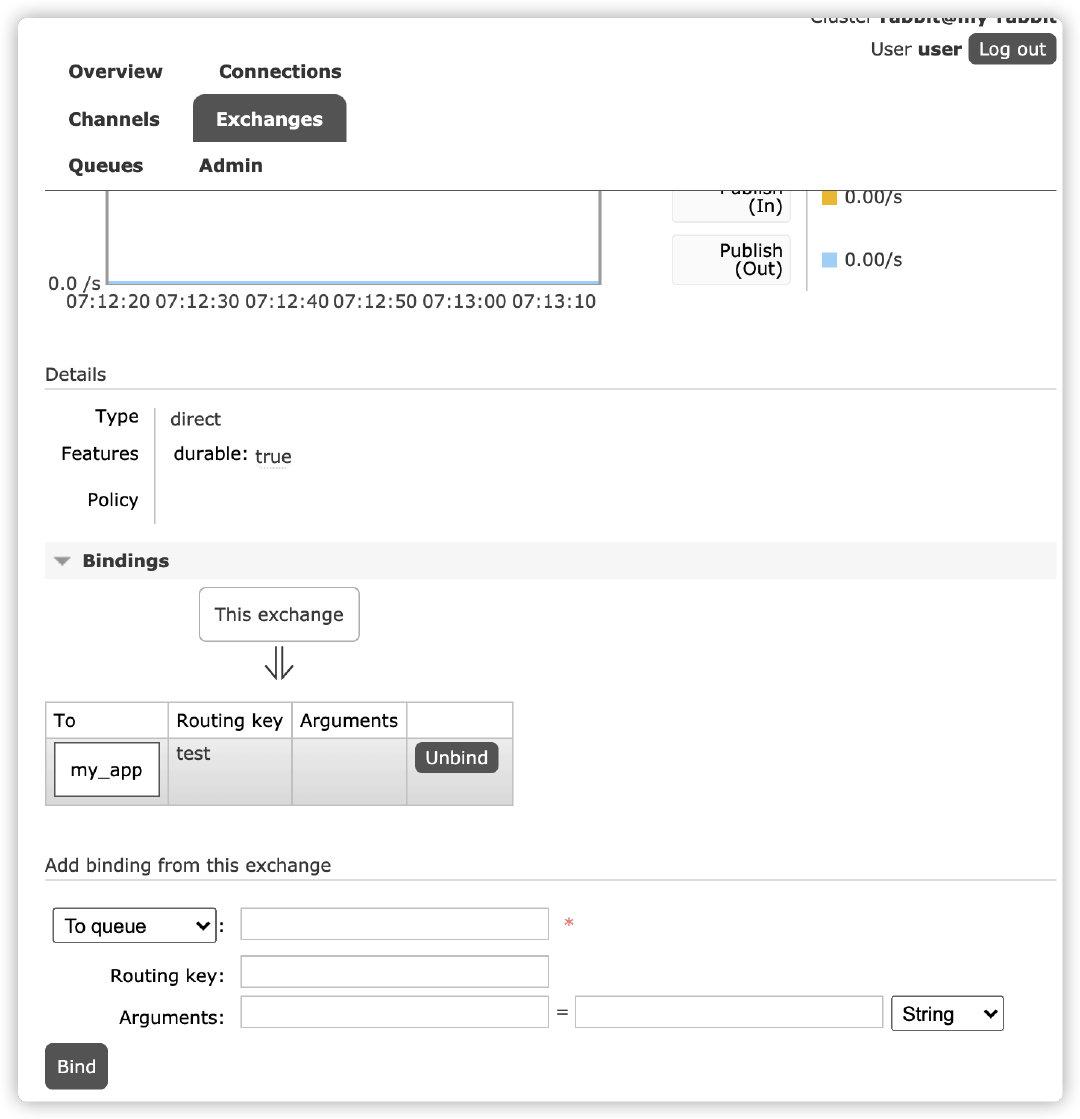Click the Arguments value input field

[x=728, y=1012]
